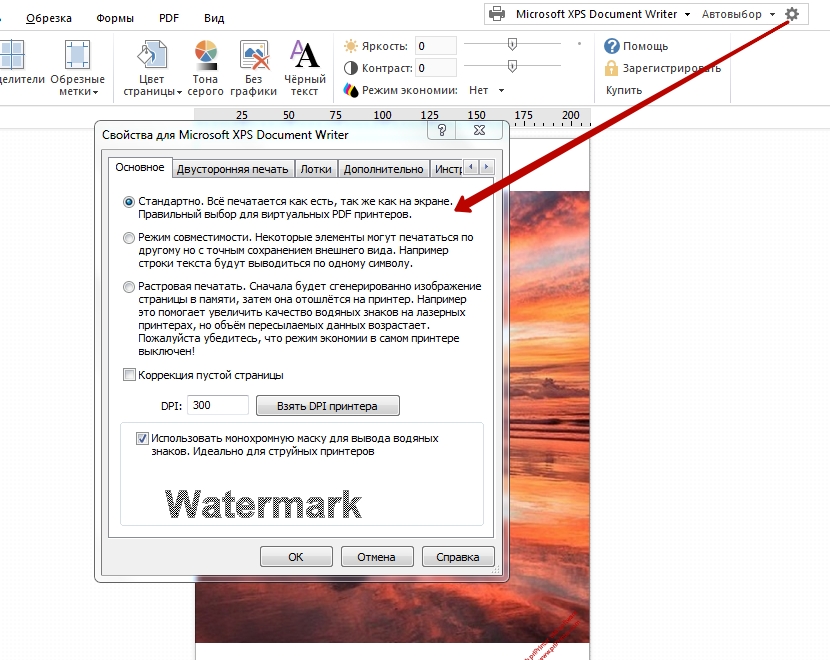Uncheck the monochrome watermark mask checkbox
830x660 pixels.
point(142,438)
